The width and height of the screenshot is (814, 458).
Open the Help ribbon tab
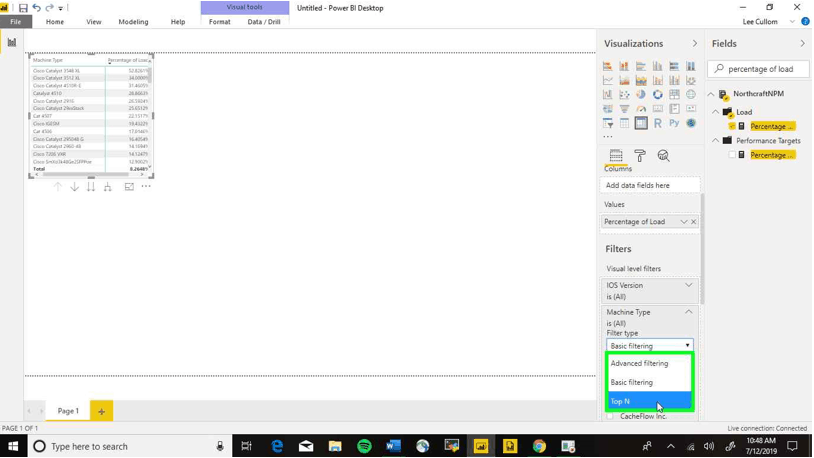click(178, 22)
